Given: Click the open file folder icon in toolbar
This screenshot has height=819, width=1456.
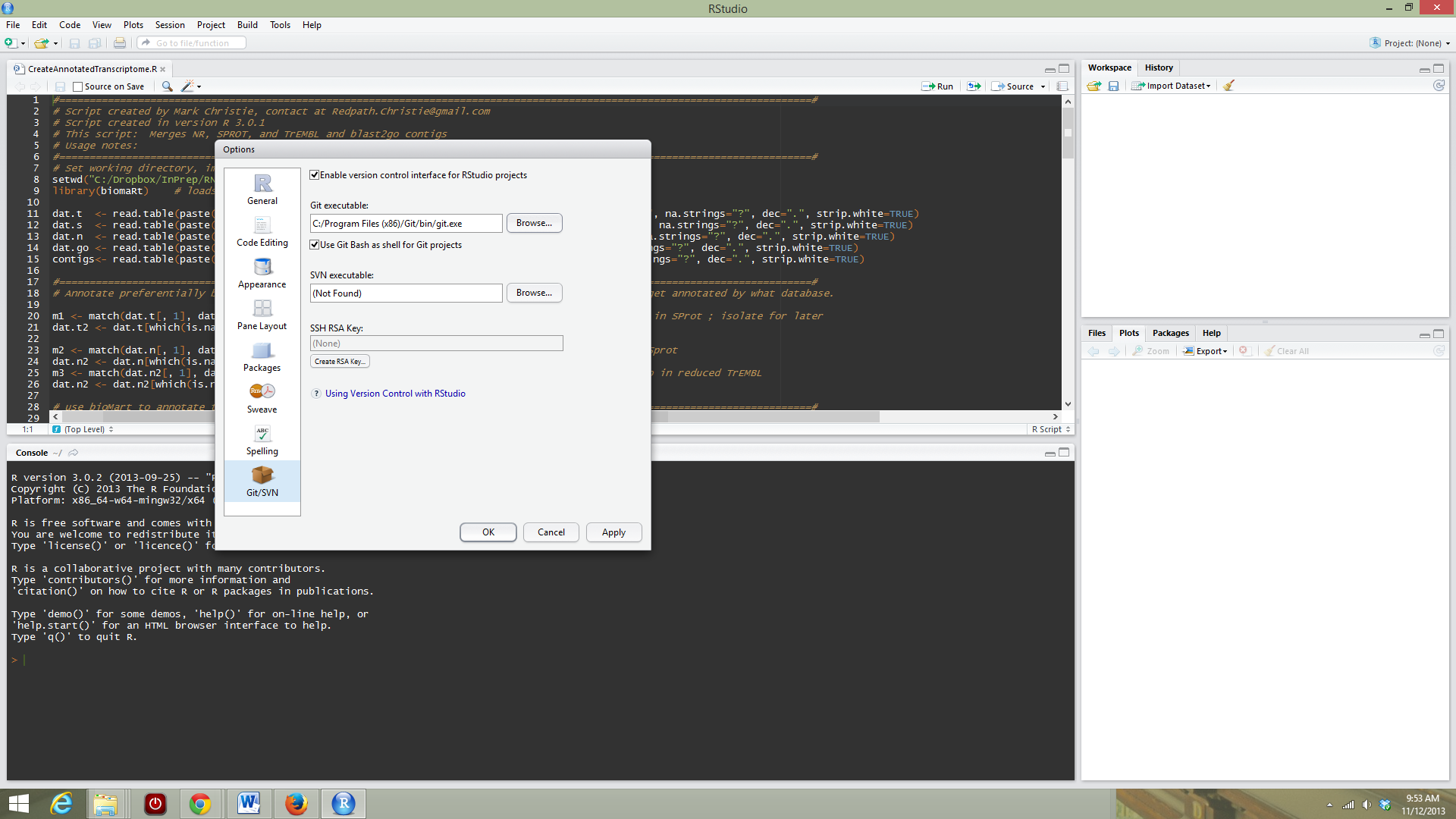Looking at the screenshot, I should pyautogui.click(x=42, y=43).
